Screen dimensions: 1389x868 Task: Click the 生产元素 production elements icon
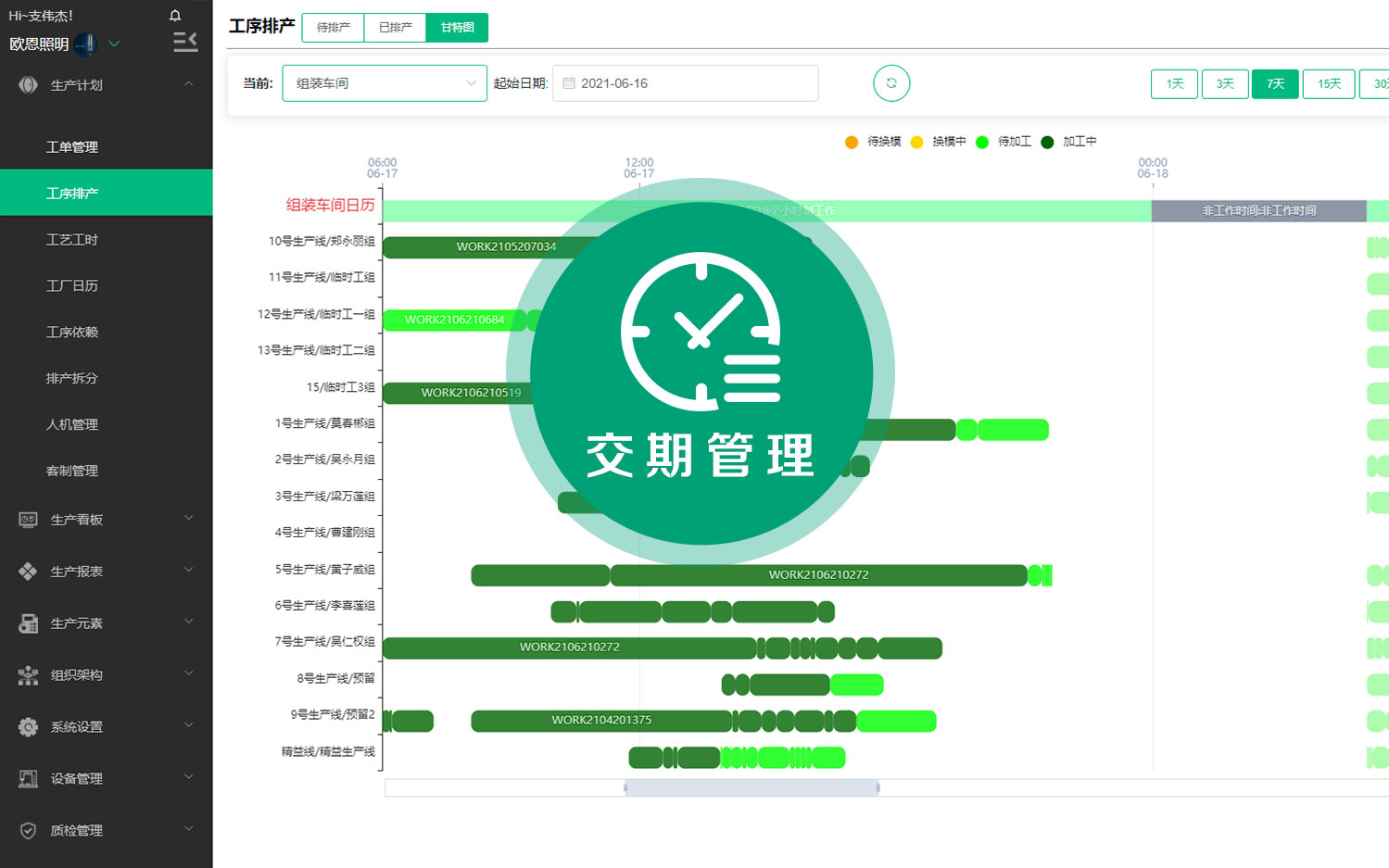pyautogui.click(x=28, y=623)
